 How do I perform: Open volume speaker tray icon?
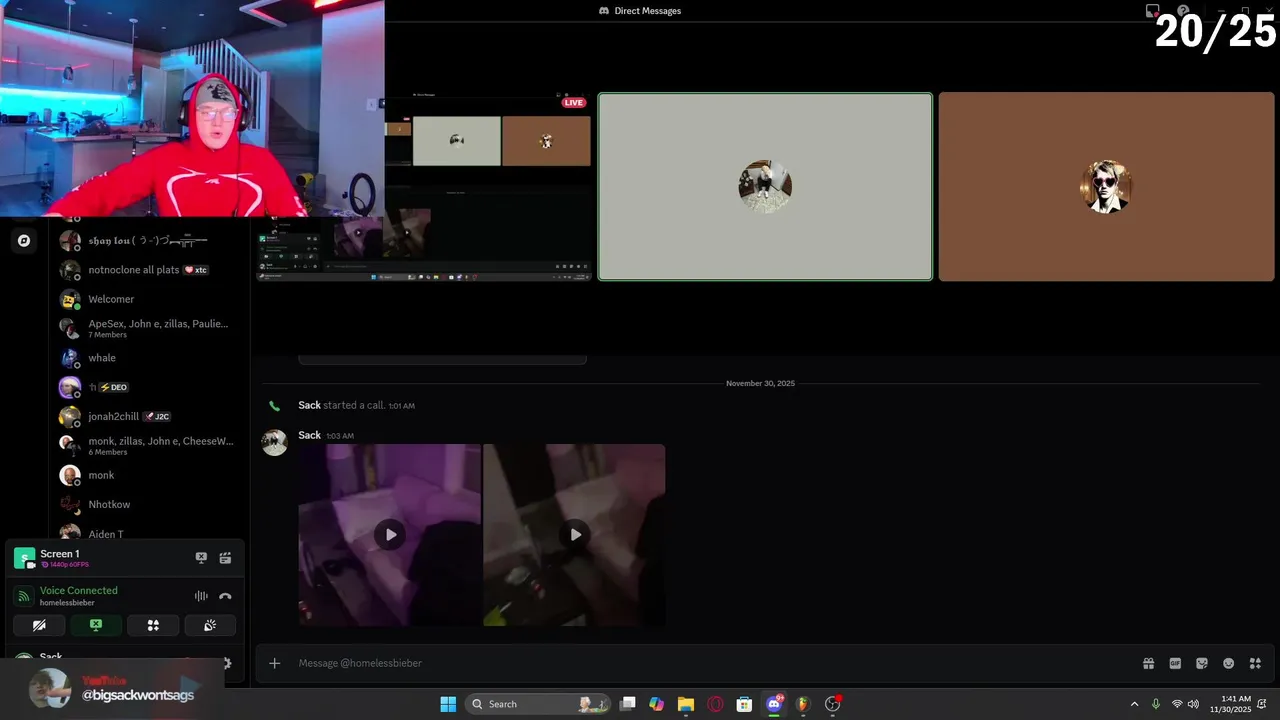click(x=1193, y=704)
